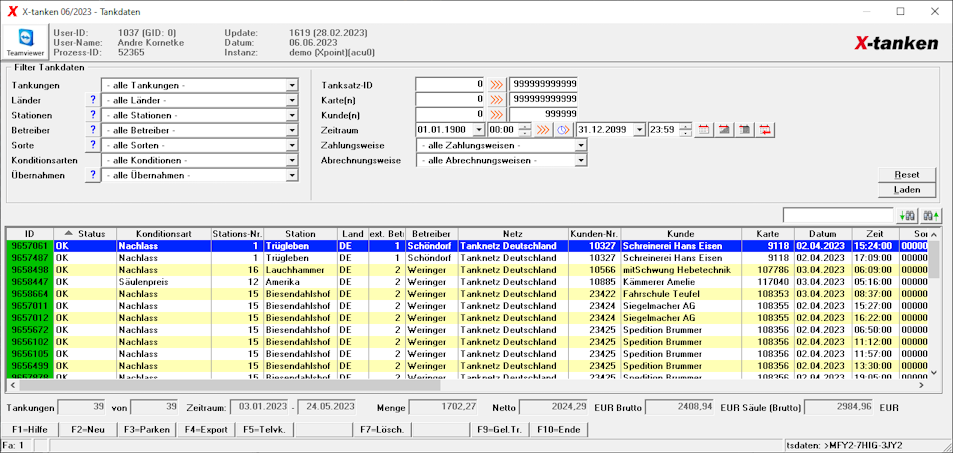Click the Laden button
The height and width of the screenshot is (453, 953).
pos(907,190)
